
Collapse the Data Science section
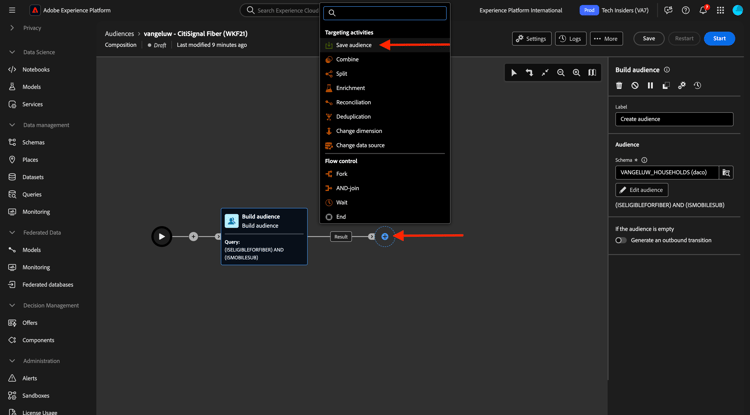(11, 52)
